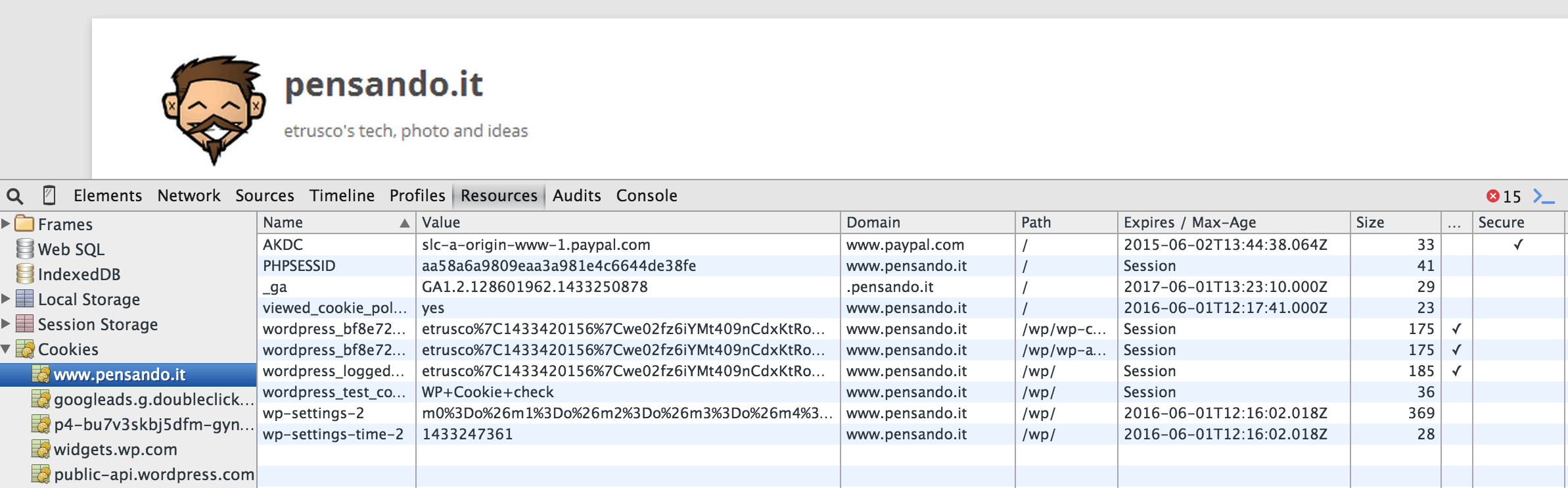Screen dimensions: 1568x488
Task: Click the Session Storage grid icon
Action: click(x=24, y=324)
